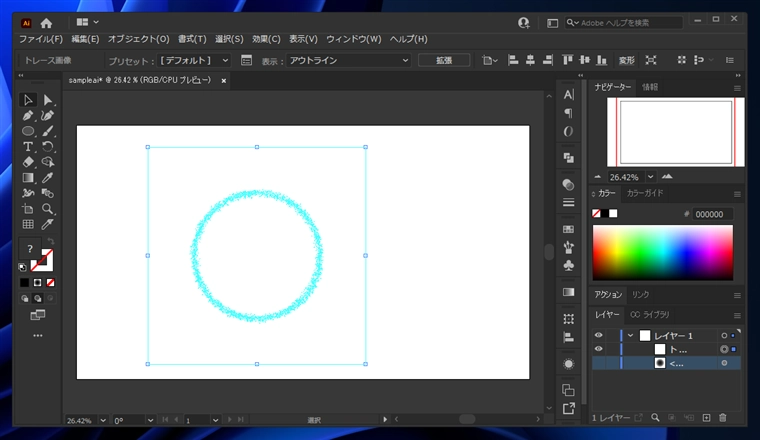Open the workspace switcher dropdown
This screenshot has width=760, height=440.
point(88,22)
